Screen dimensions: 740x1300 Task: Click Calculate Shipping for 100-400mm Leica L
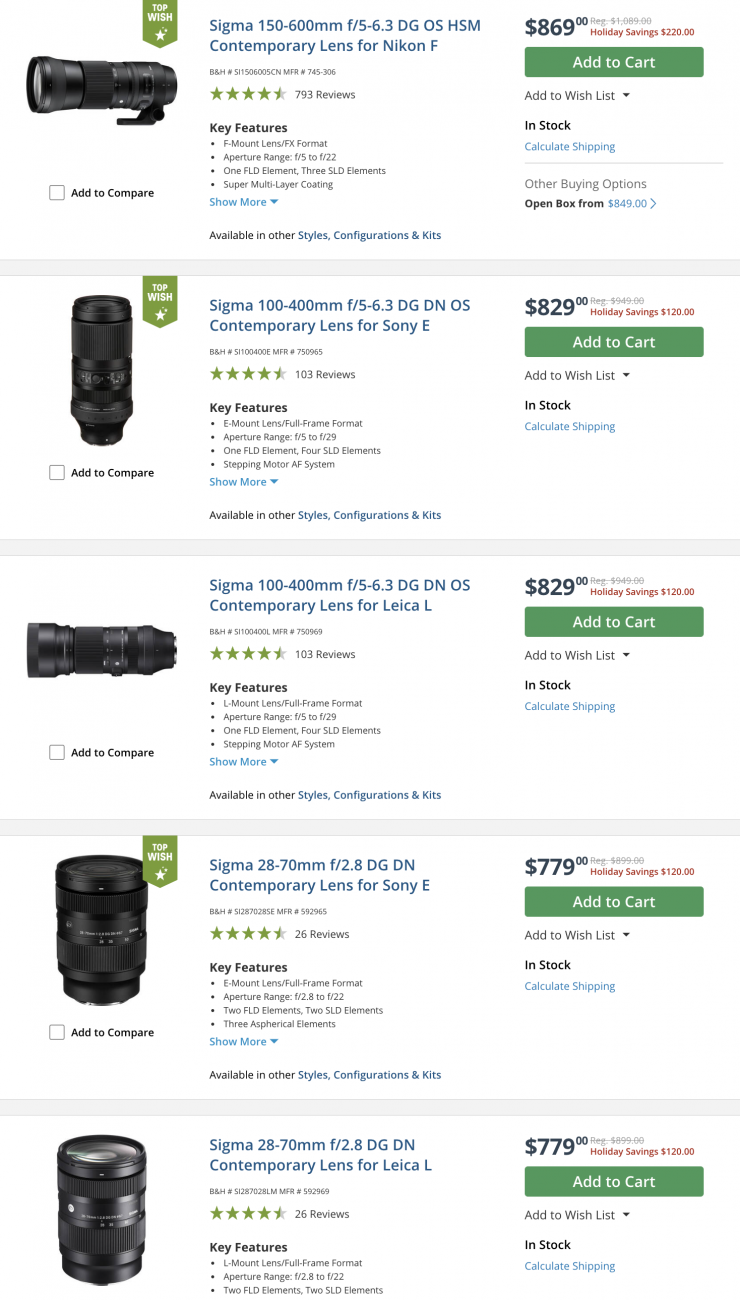point(569,706)
